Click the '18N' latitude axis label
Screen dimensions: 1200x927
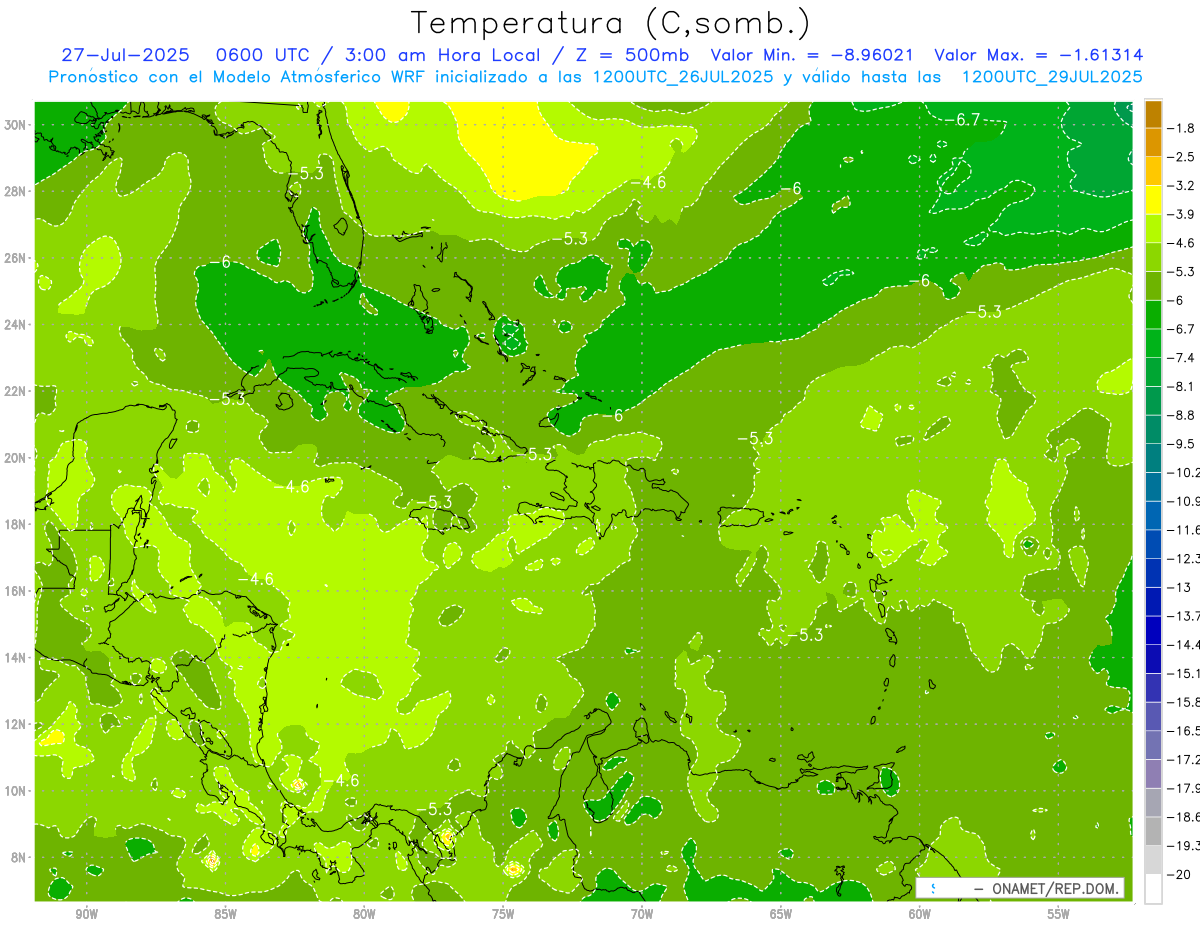coord(15,524)
